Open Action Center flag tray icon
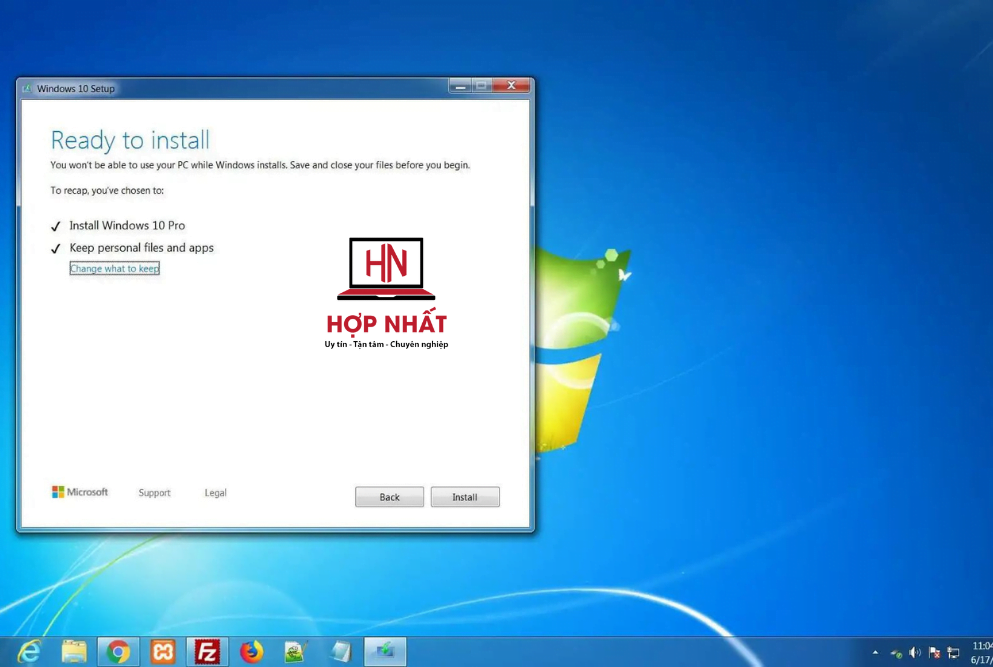Image resolution: width=993 pixels, height=667 pixels. click(934, 653)
